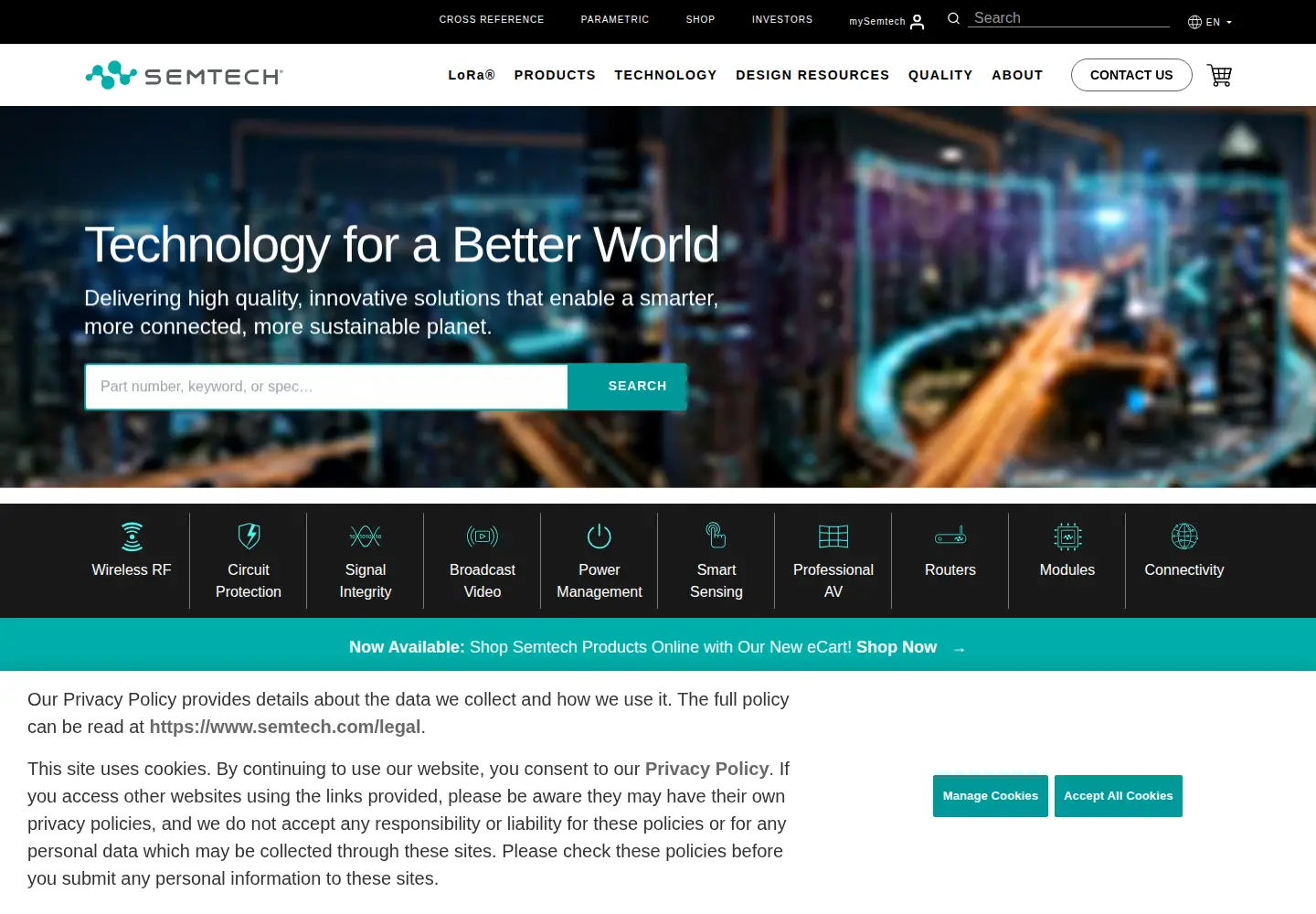Open the CROSS REFERENCE link
Screen dimensions: 1316x914
coord(492,19)
